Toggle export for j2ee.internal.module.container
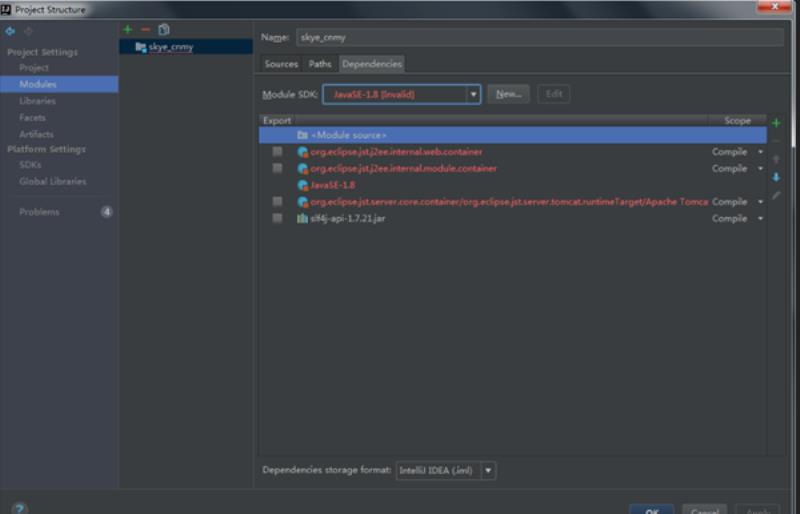Image resolution: width=800 pixels, height=514 pixels. point(277,168)
